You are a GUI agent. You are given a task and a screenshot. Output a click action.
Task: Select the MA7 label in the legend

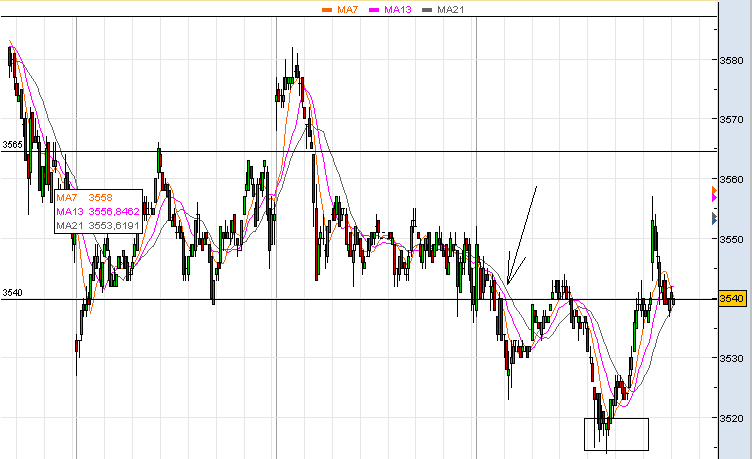[347, 10]
